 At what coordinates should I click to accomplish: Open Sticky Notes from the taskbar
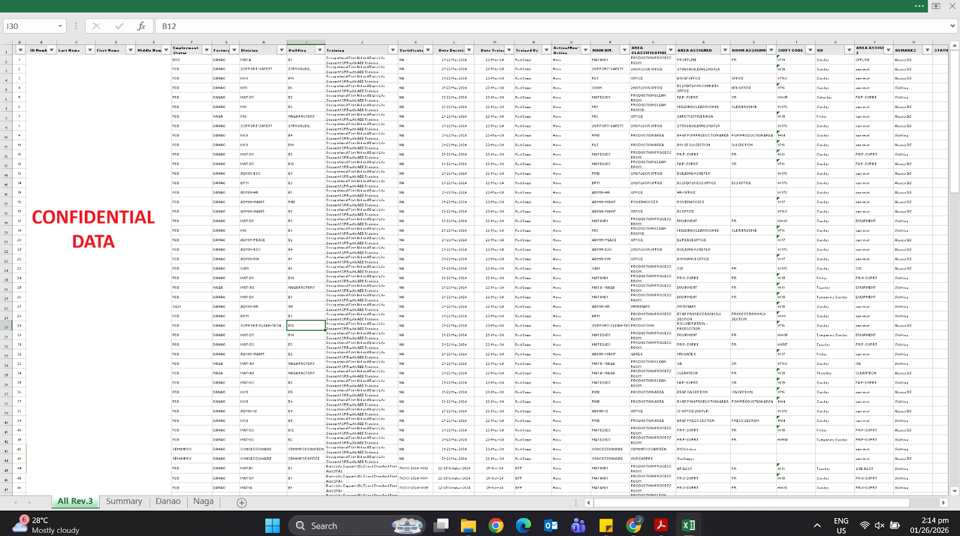(x=606, y=525)
